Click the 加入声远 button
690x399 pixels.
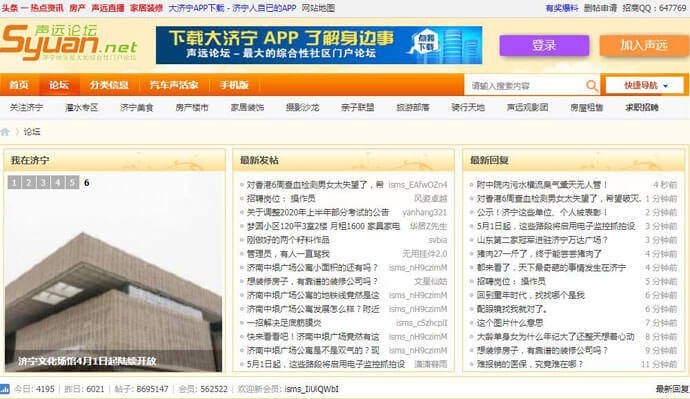coord(644,45)
